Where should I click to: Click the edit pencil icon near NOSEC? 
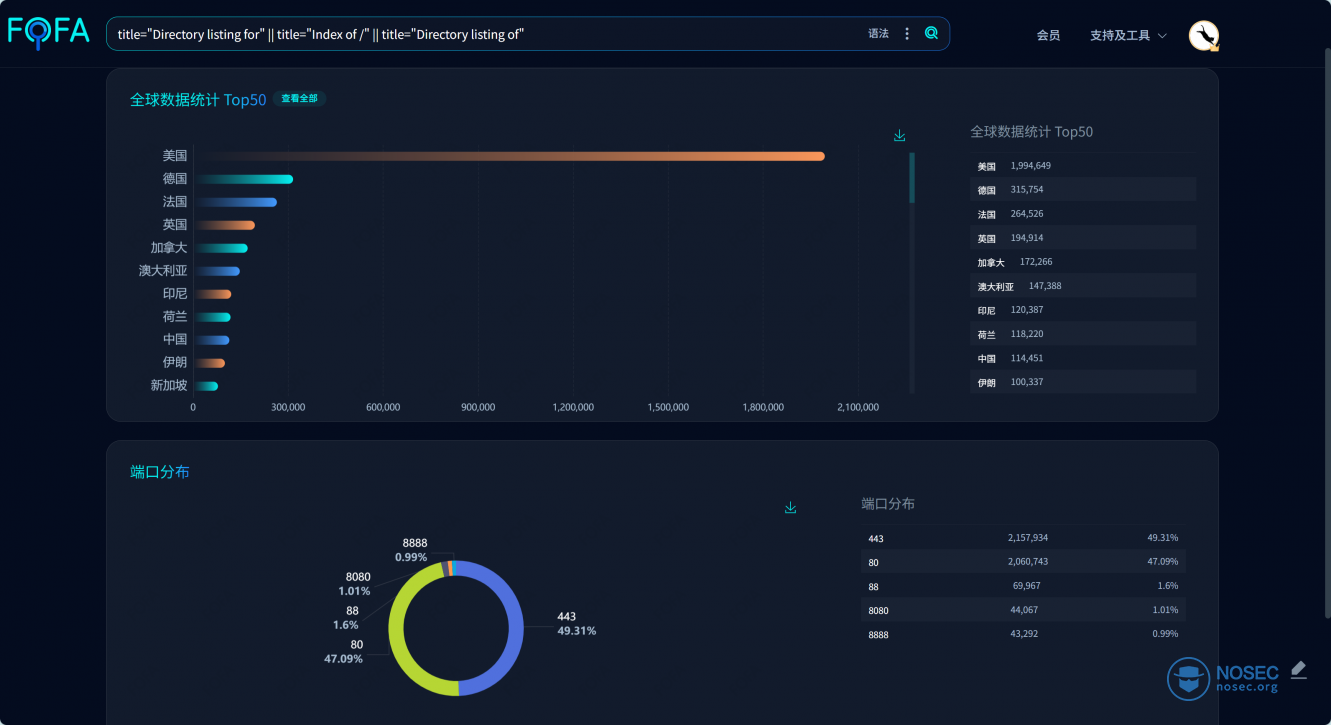(x=1298, y=670)
